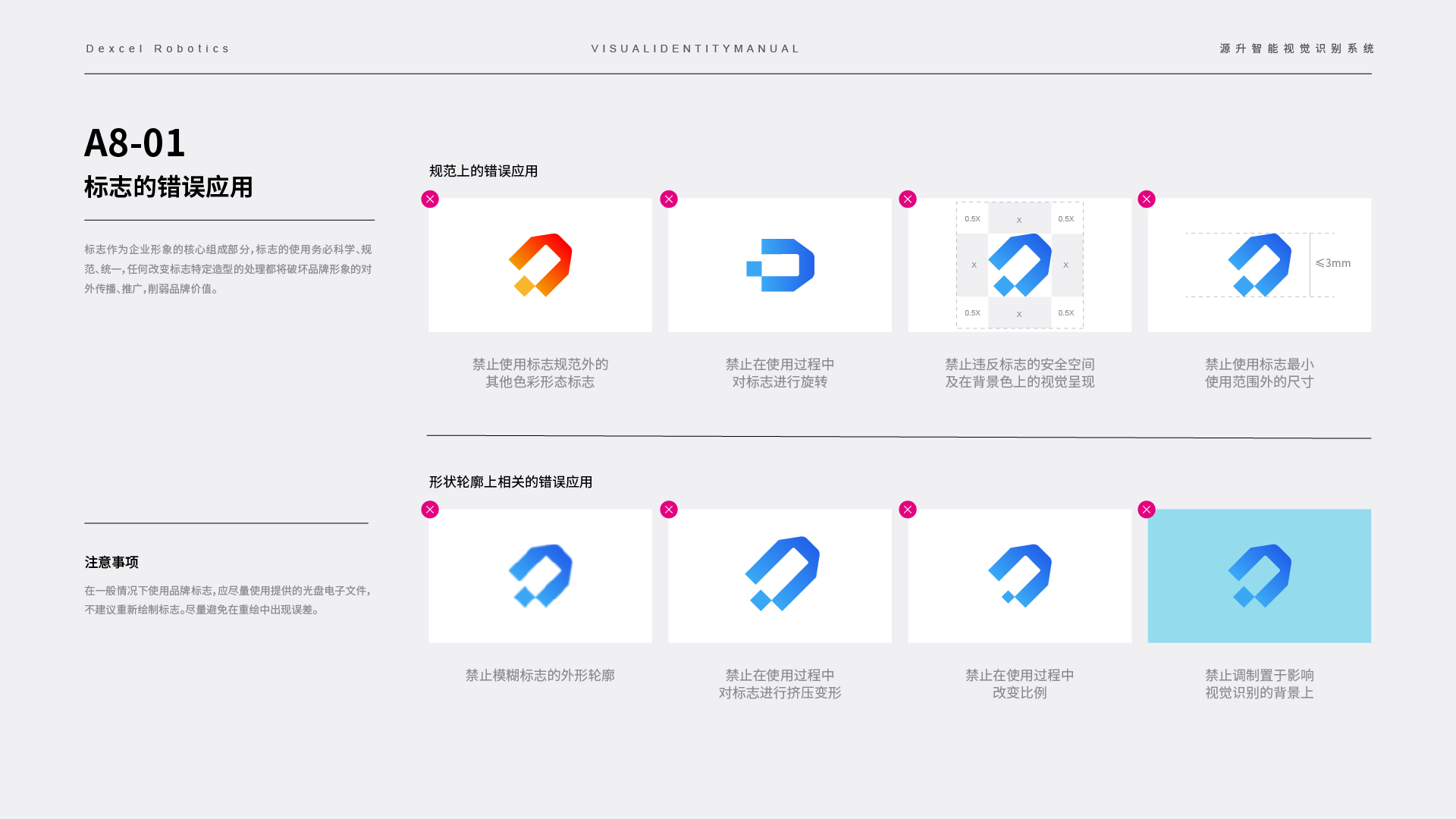Click pink X badge on orange logo card
The height and width of the screenshot is (819, 1456).
tap(430, 199)
